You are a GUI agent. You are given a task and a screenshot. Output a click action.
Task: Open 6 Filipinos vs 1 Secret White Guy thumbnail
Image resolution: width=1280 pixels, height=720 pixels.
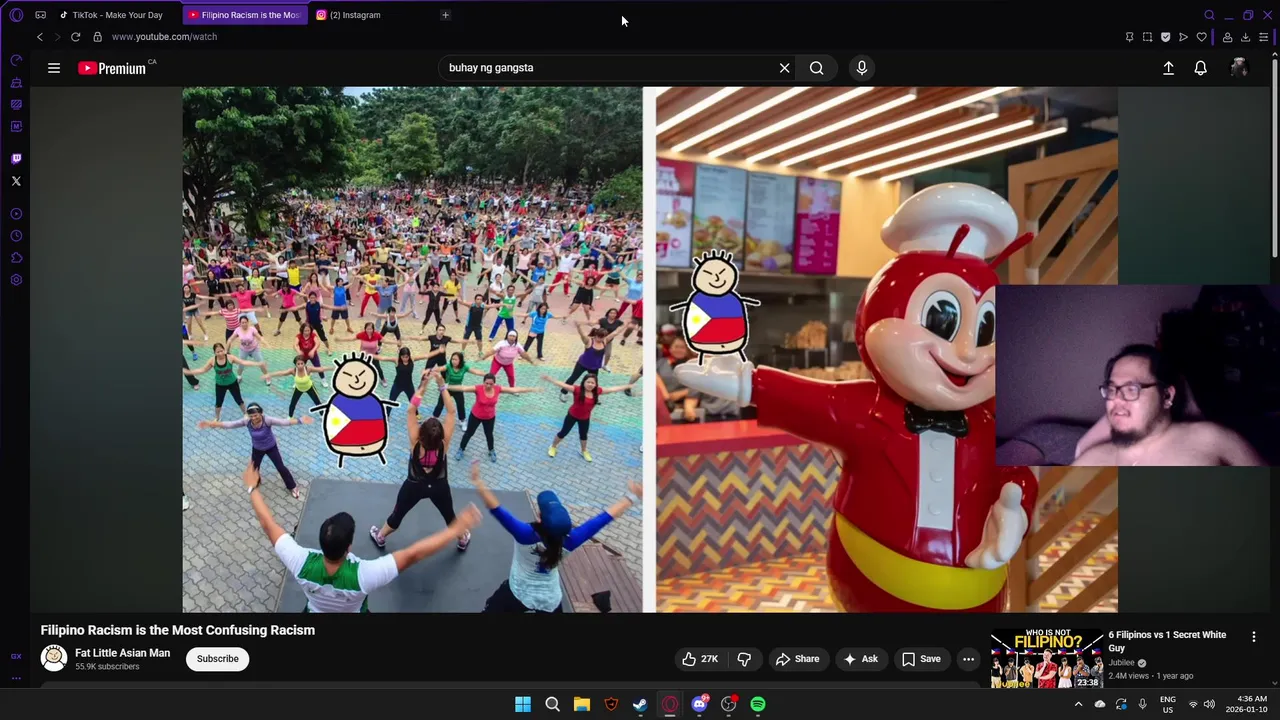[1047, 659]
